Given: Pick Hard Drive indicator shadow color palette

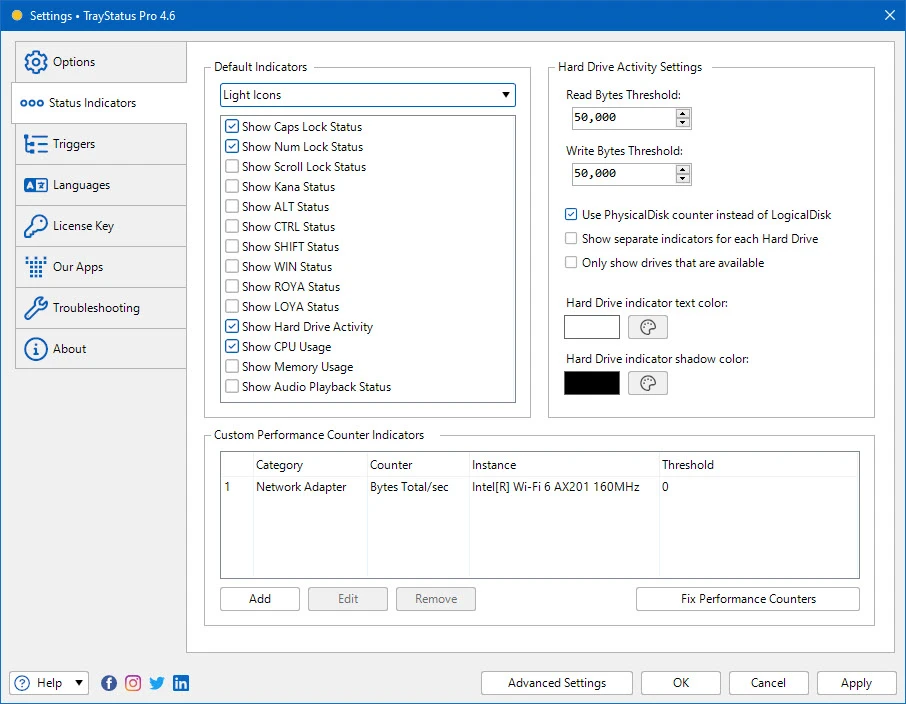Looking at the screenshot, I should pyautogui.click(x=648, y=383).
